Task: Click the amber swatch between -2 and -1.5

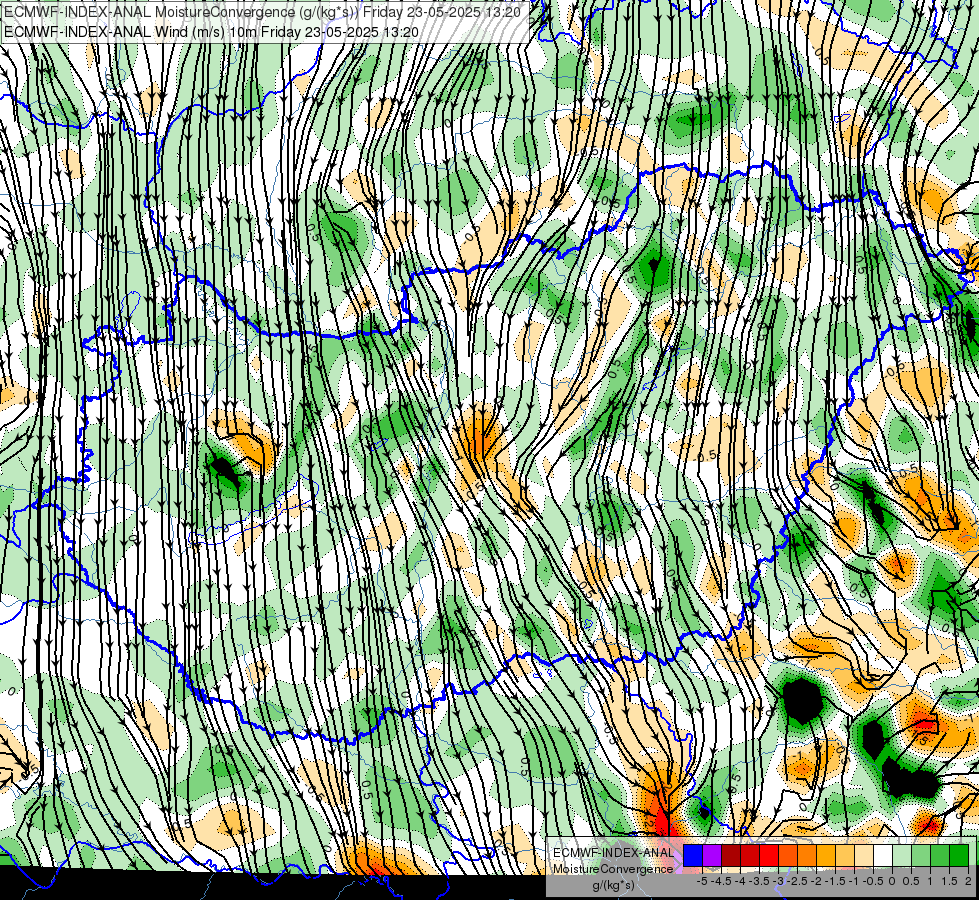Action: pyautogui.click(x=826, y=856)
